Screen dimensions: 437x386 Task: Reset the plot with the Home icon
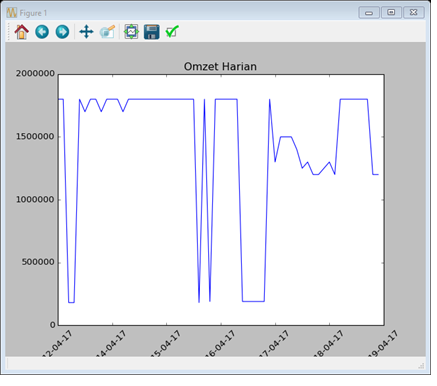[x=22, y=32]
